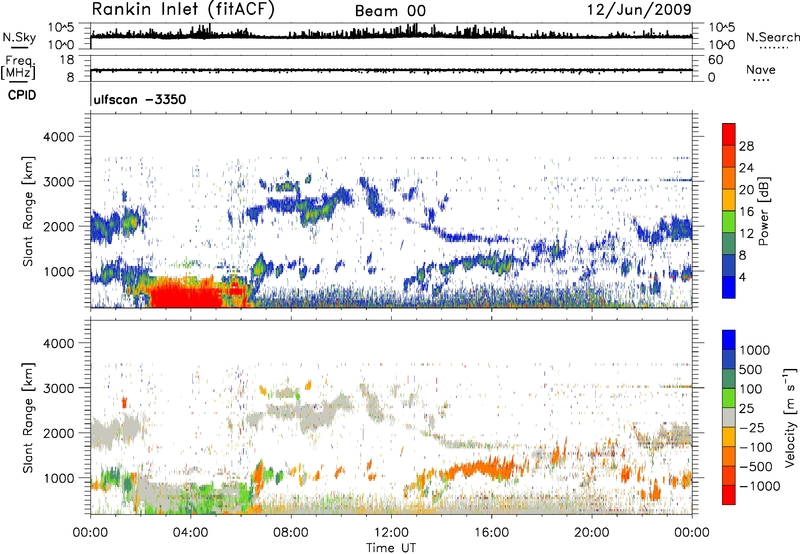The height and width of the screenshot is (554, 800).
Task: Click the 'Freq. [MHz]' legend label
Action: tap(18, 67)
